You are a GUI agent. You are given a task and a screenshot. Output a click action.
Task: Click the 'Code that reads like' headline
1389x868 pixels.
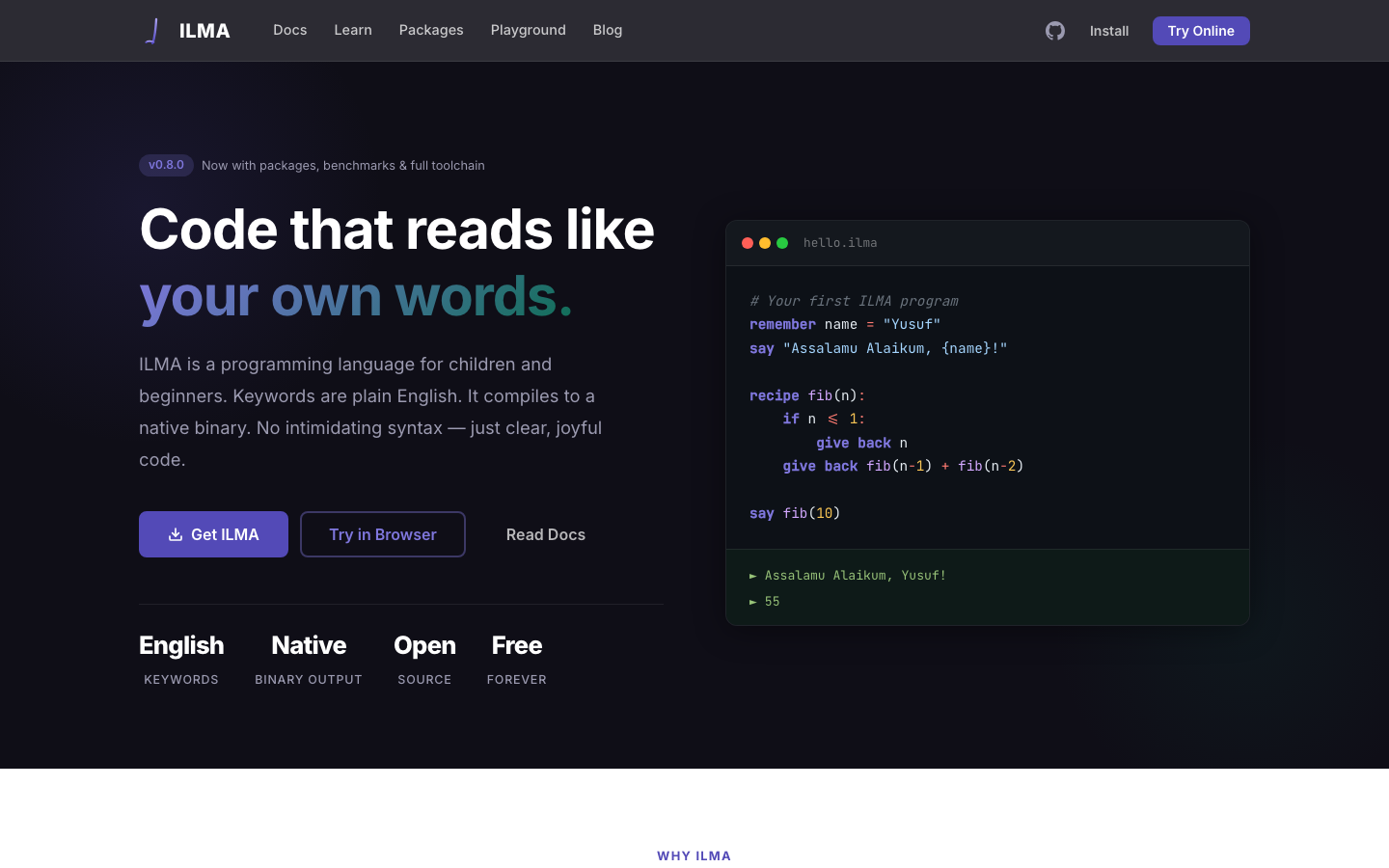397,230
